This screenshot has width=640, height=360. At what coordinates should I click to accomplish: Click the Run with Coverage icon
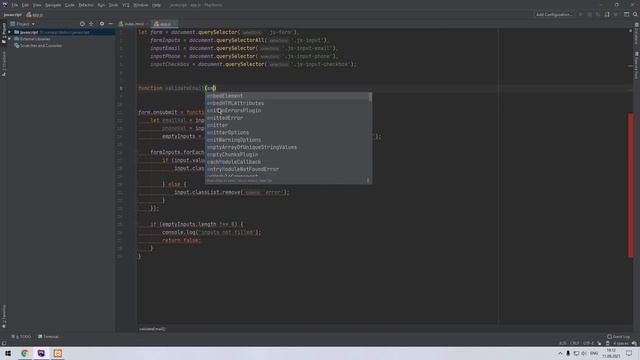pos(598,15)
